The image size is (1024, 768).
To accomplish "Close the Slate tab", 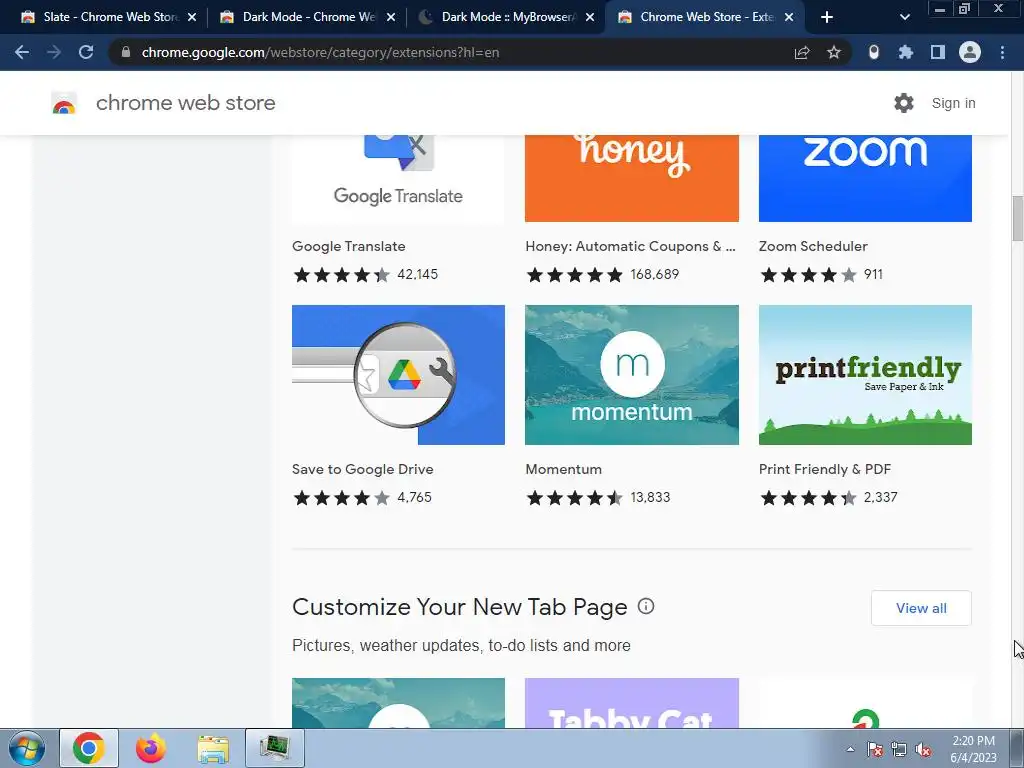I will pos(192,18).
